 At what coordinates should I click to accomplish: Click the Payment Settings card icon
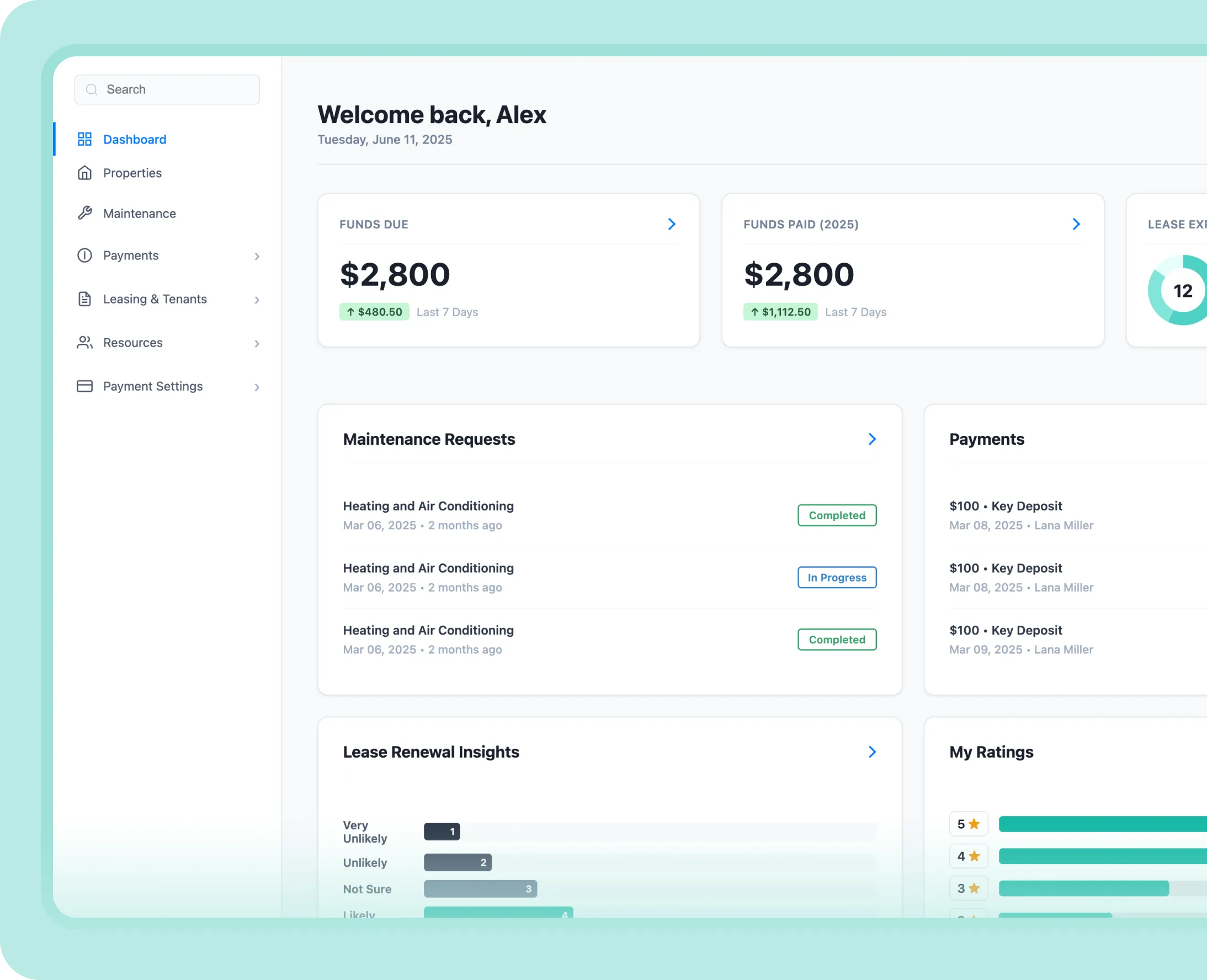click(84, 386)
